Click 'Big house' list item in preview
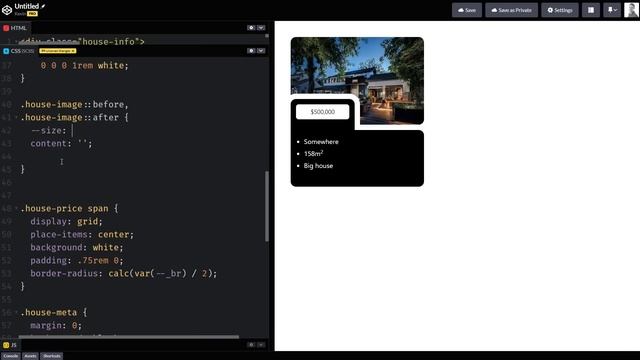This screenshot has height=360, width=640. pos(318,166)
